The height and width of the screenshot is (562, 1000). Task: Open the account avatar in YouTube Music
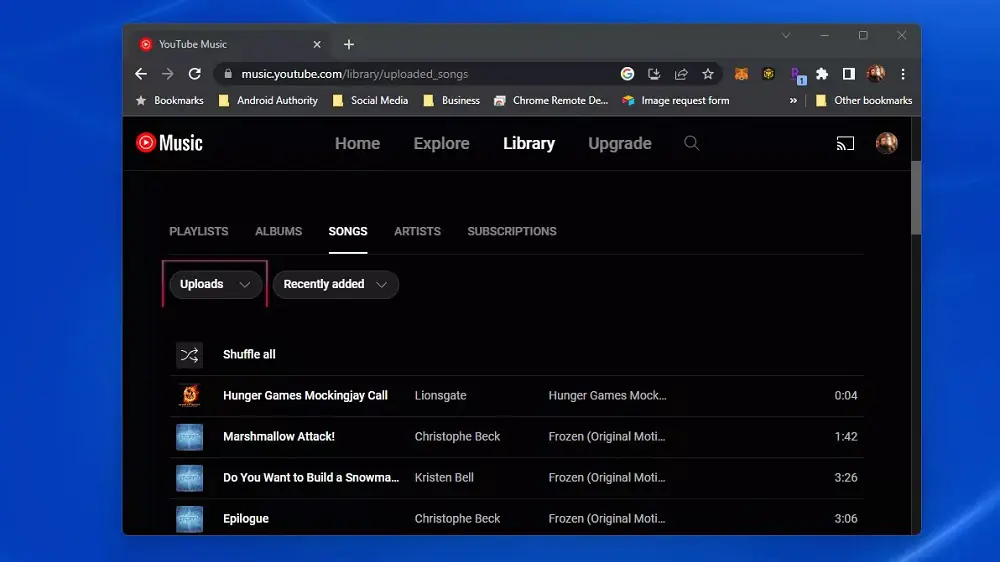886,143
